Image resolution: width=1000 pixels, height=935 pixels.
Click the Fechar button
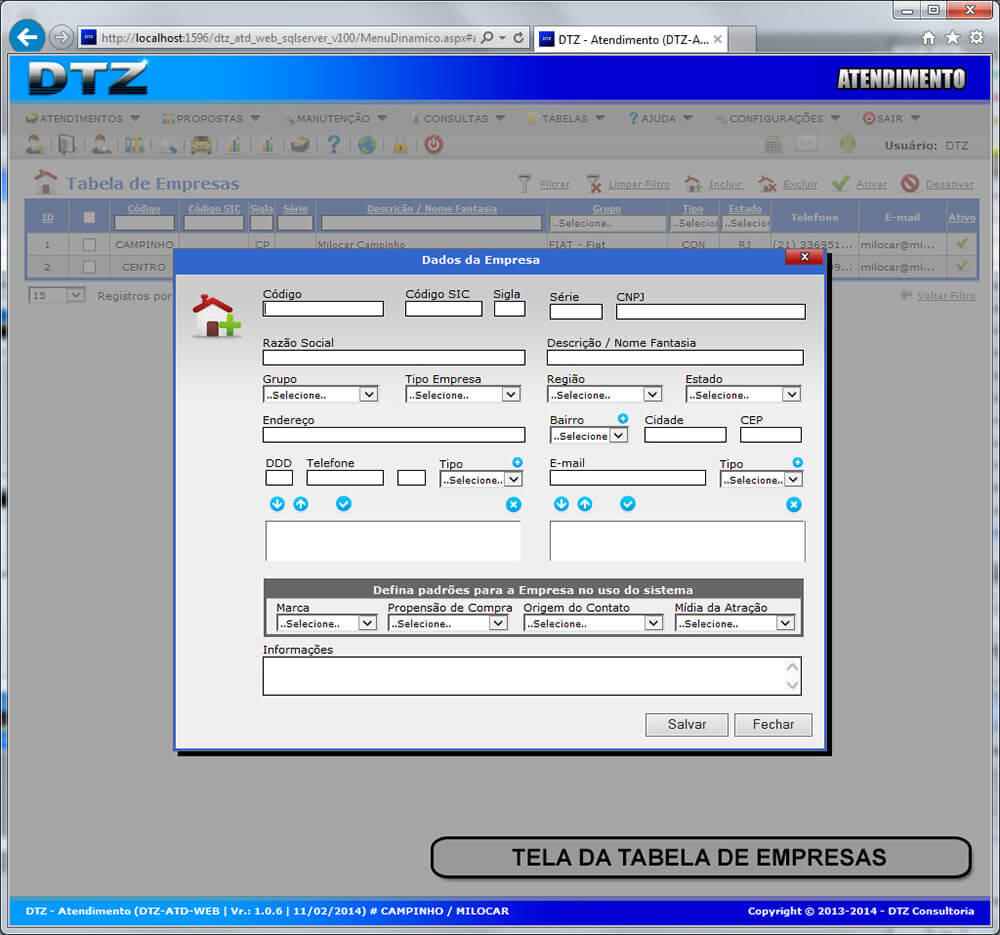(x=773, y=725)
